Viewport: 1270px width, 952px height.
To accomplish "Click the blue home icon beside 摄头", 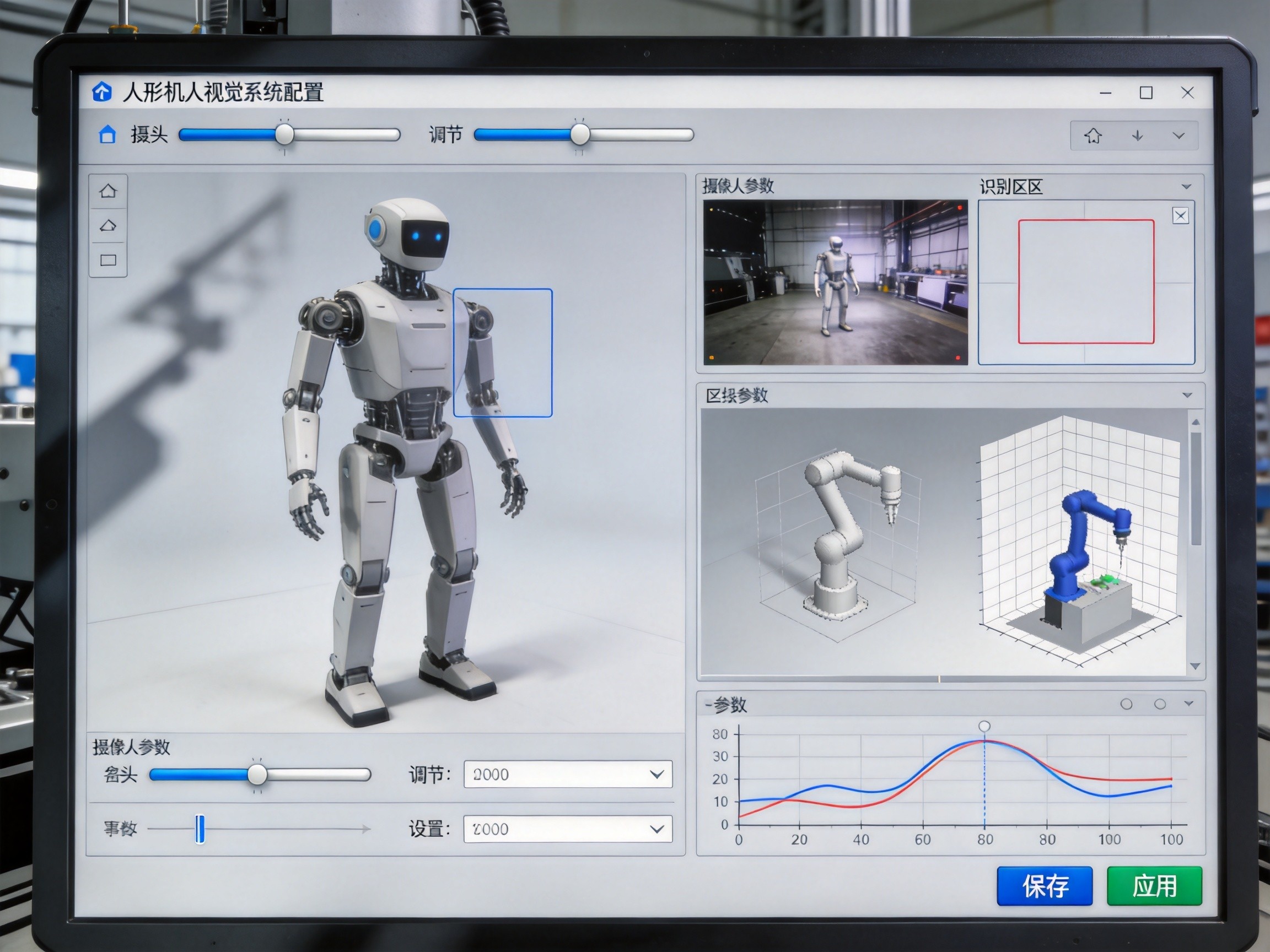I will click(x=107, y=135).
